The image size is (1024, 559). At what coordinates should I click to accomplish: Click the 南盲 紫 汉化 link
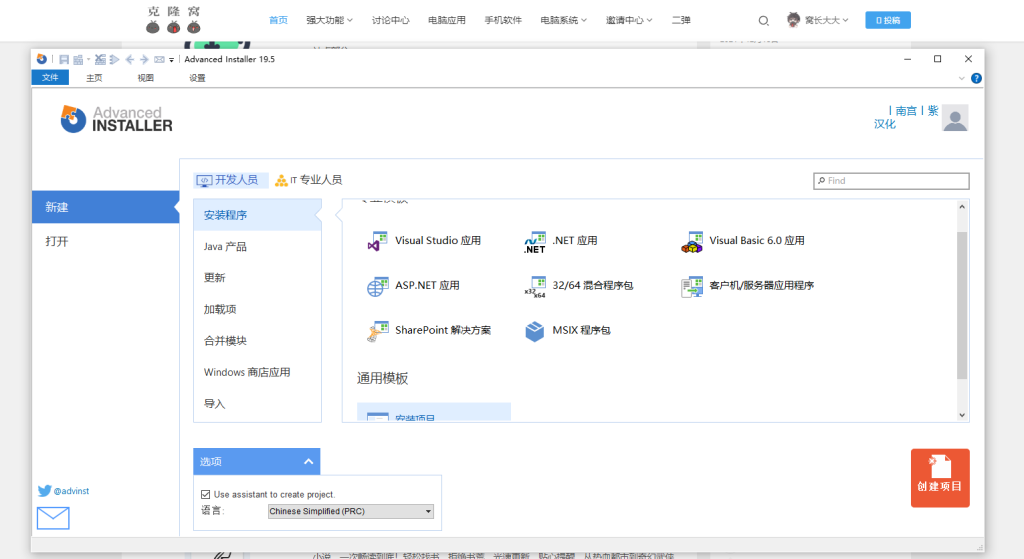click(906, 118)
